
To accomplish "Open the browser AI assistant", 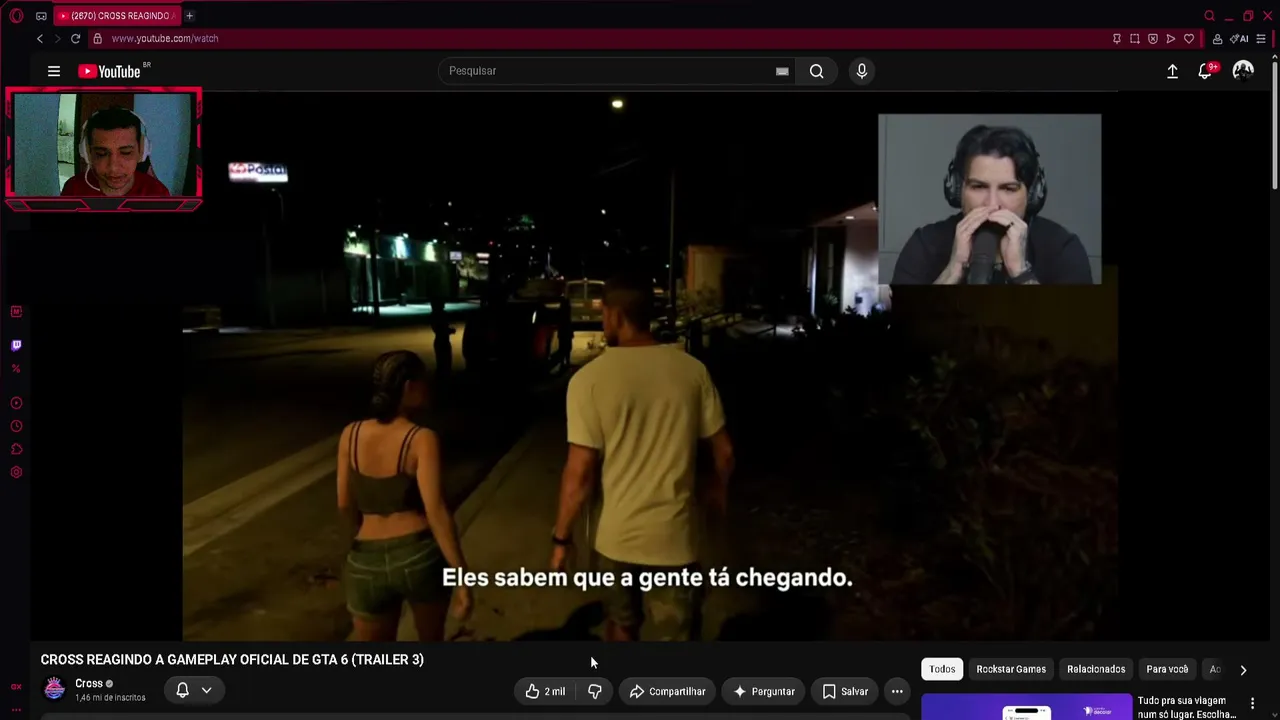I will pyautogui.click(x=1239, y=39).
